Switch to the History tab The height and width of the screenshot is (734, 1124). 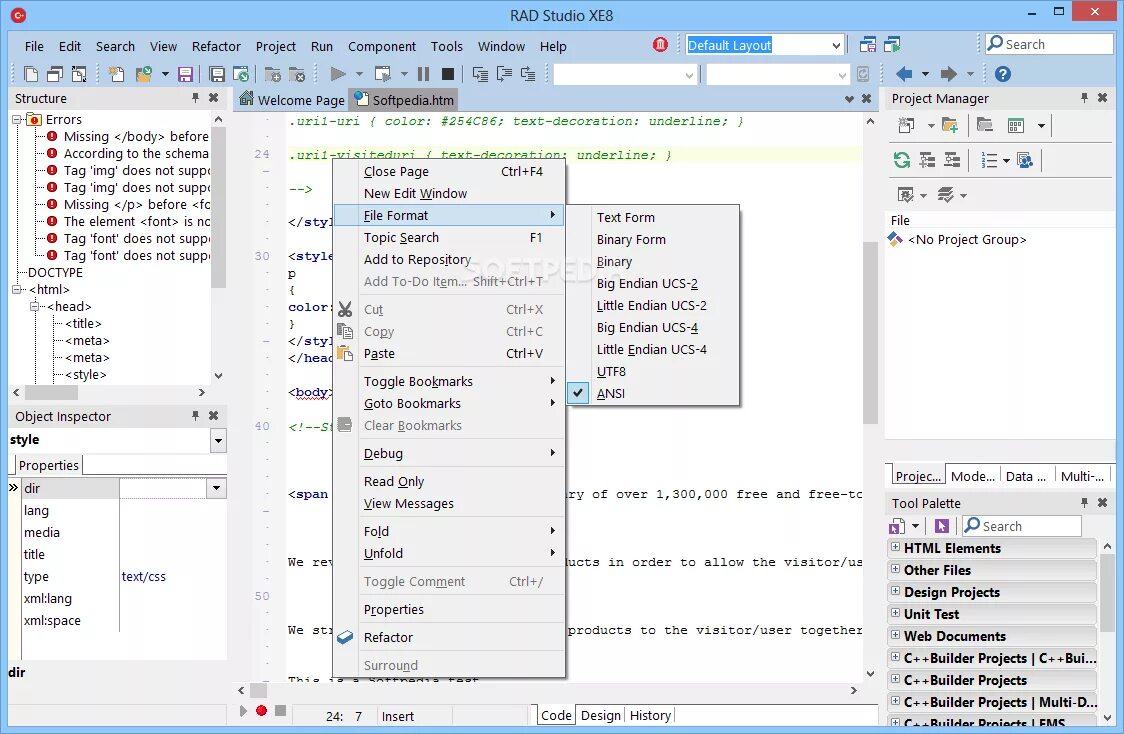(x=650, y=715)
